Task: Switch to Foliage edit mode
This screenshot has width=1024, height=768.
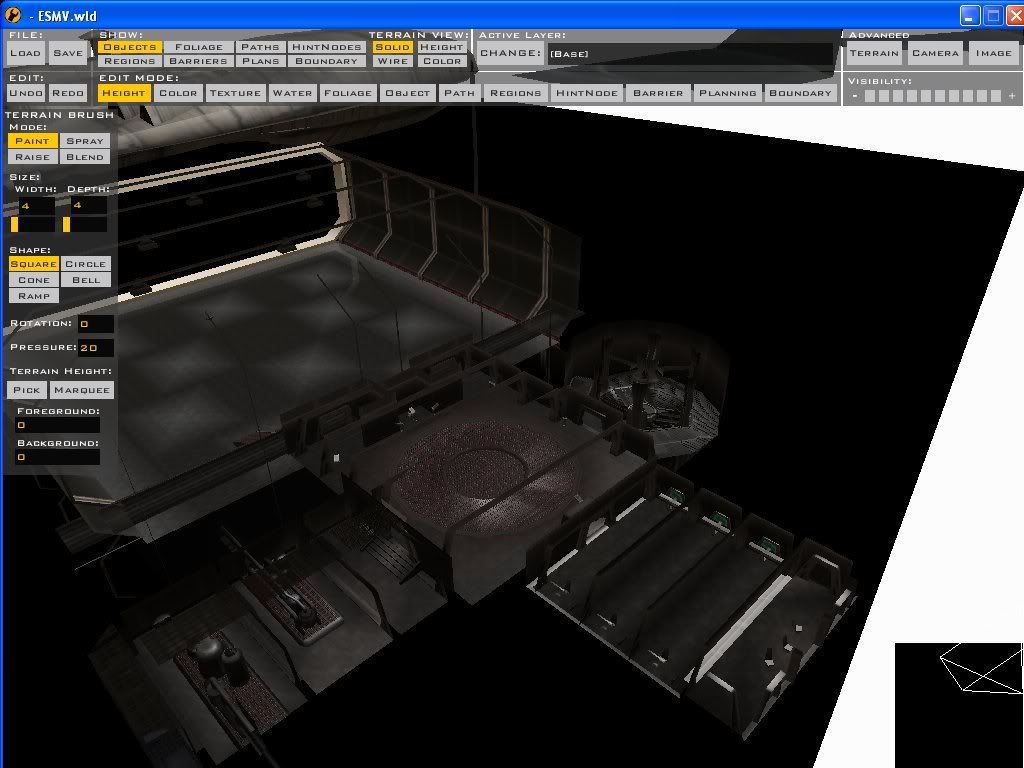Action: 348,93
